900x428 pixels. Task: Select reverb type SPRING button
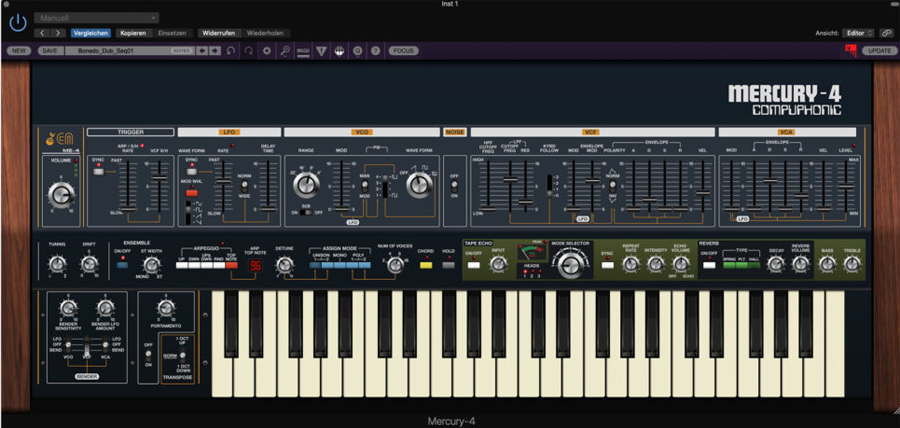pos(730,265)
